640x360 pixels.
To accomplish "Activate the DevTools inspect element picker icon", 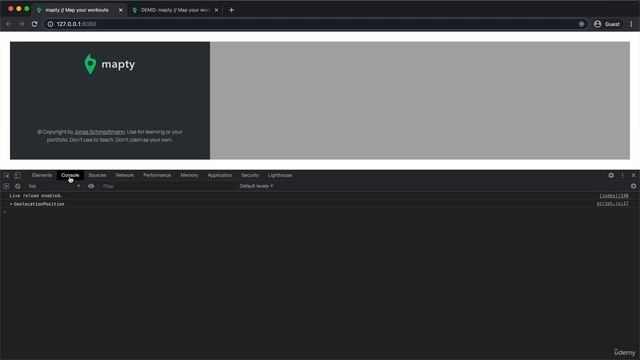I will [7, 175].
